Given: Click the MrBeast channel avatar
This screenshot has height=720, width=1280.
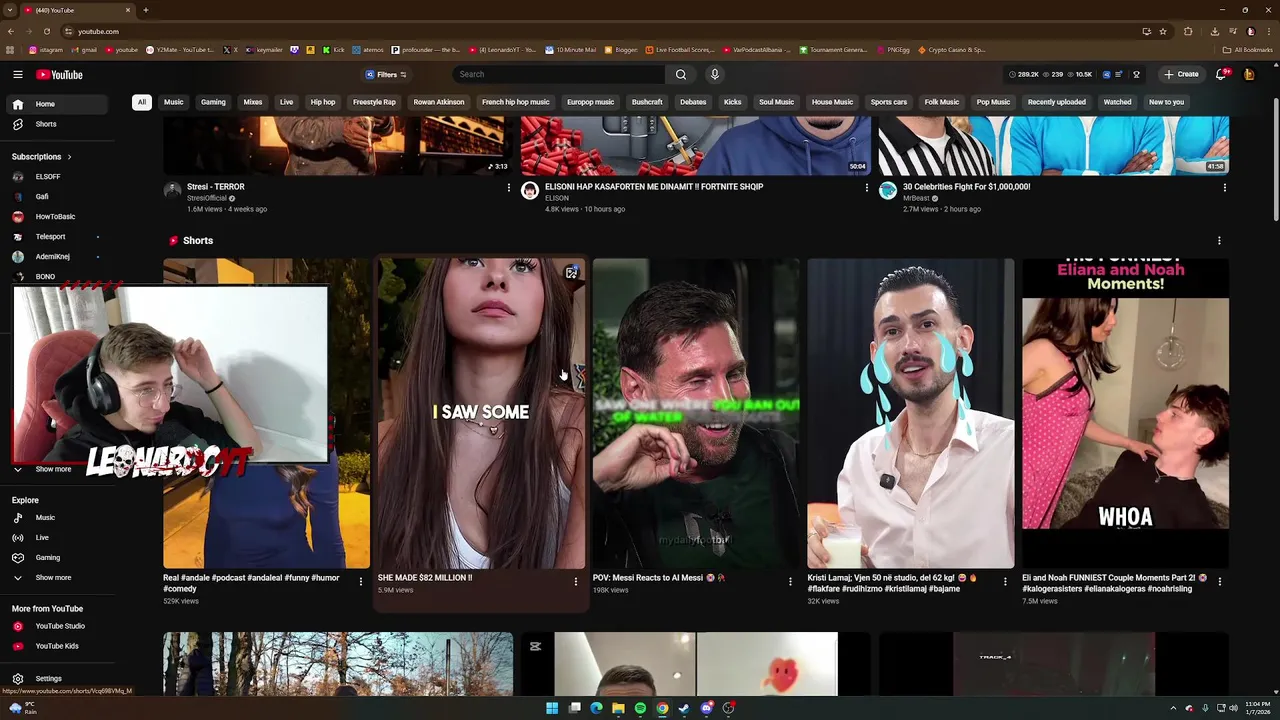Looking at the screenshot, I should (x=888, y=191).
